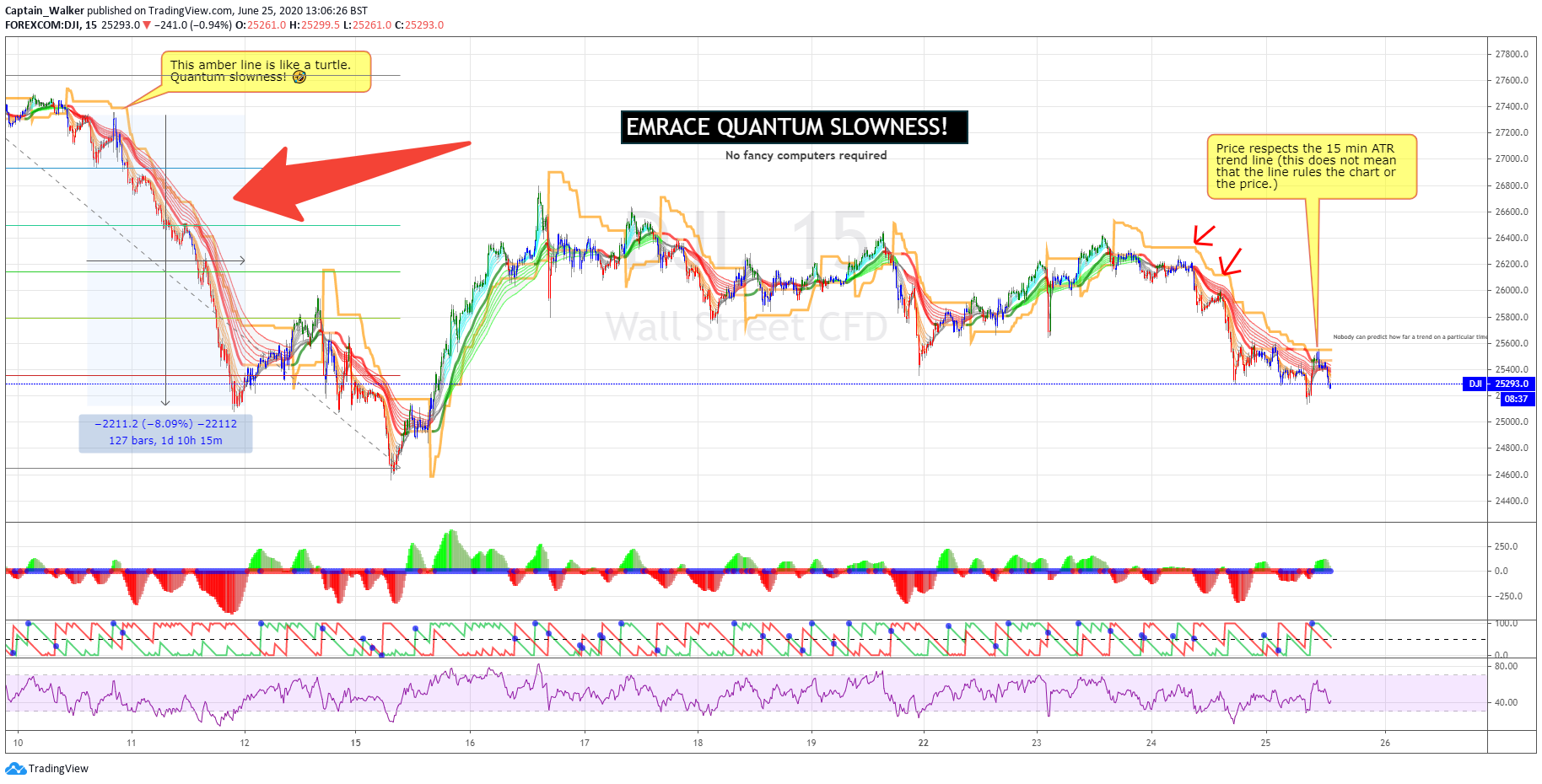Click the 26200.0 price axis label
This screenshot has height=784, width=1542.
click(x=1512, y=264)
